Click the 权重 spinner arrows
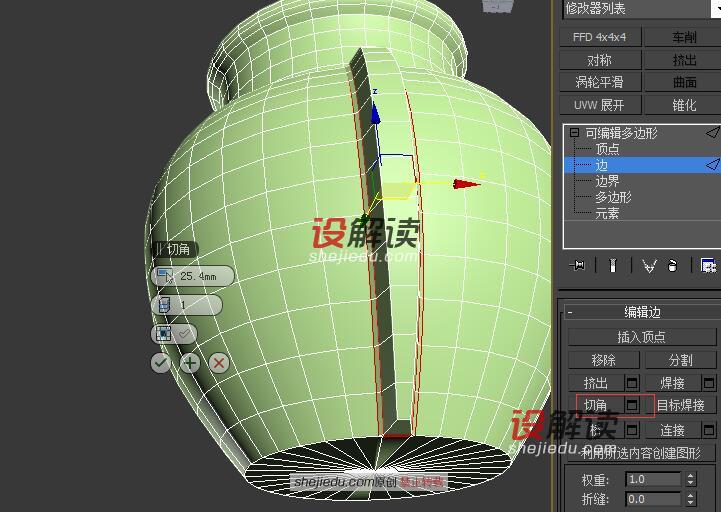 click(x=691, y=479)
